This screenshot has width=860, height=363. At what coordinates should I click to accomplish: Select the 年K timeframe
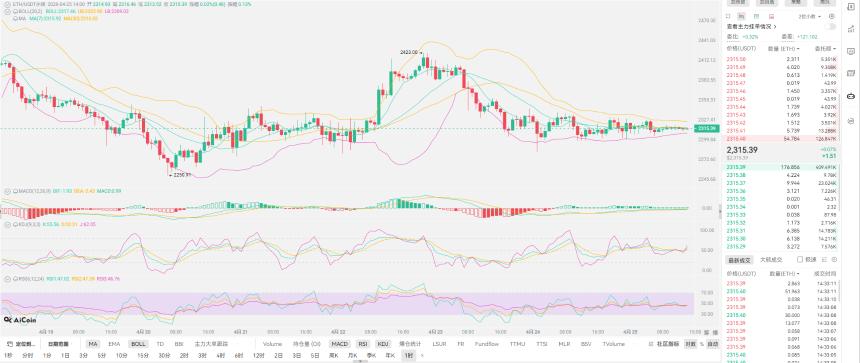[390, 355]
